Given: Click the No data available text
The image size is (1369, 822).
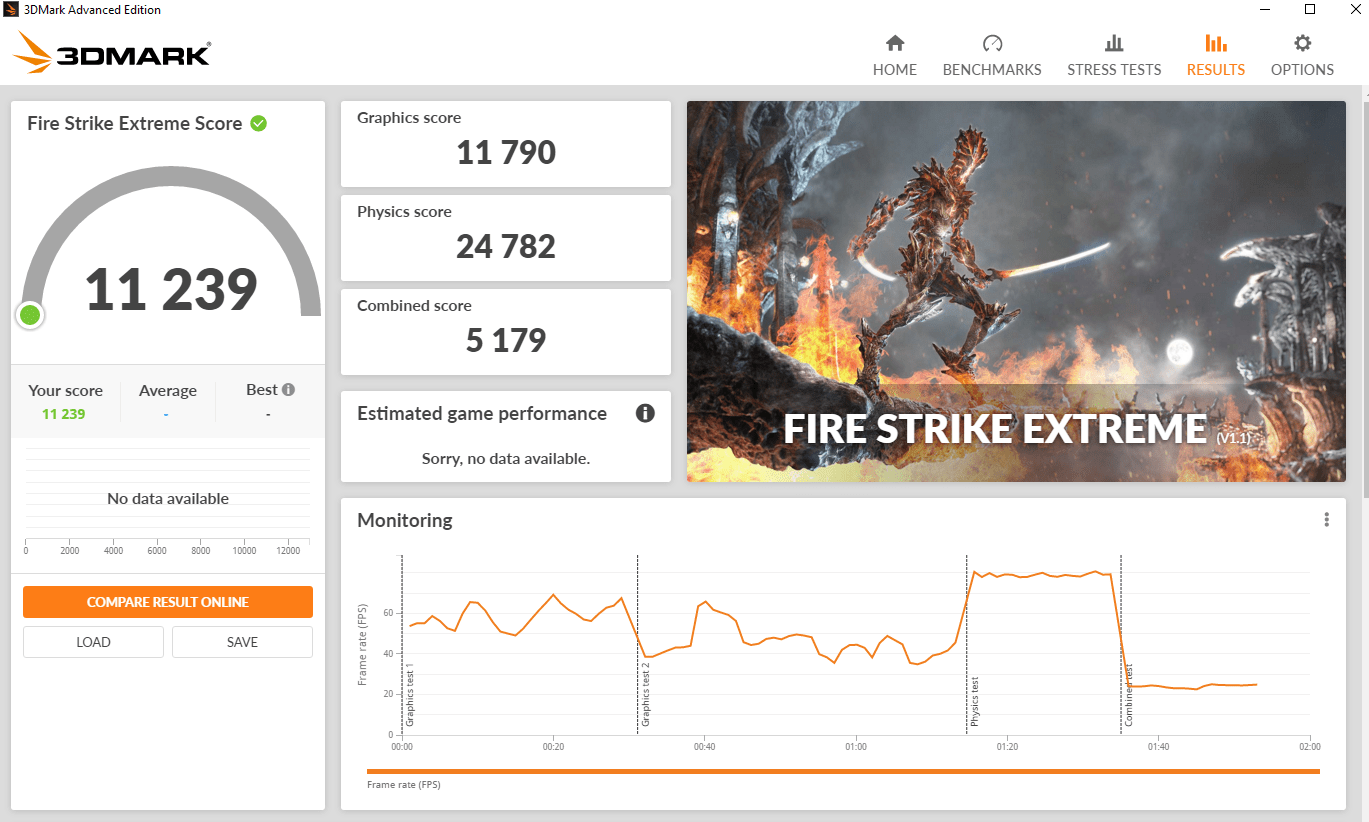Looking at the screenshot, I should click(x=168, y=498).
